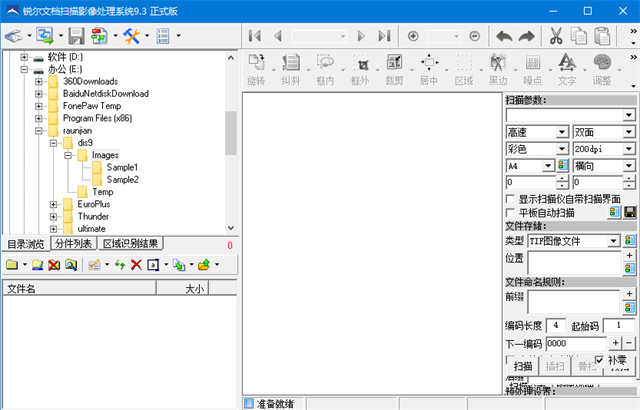Screen dimensions: 640x410
Task: Toggle the 平板自动扫描 checkbox
Action: coord(511,213)
